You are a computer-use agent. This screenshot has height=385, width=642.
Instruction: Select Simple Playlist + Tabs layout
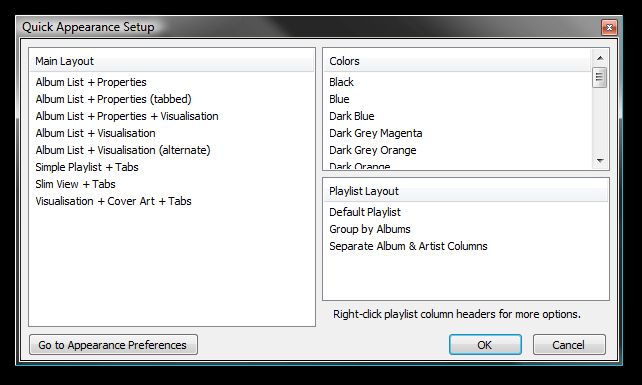(87, 167)
